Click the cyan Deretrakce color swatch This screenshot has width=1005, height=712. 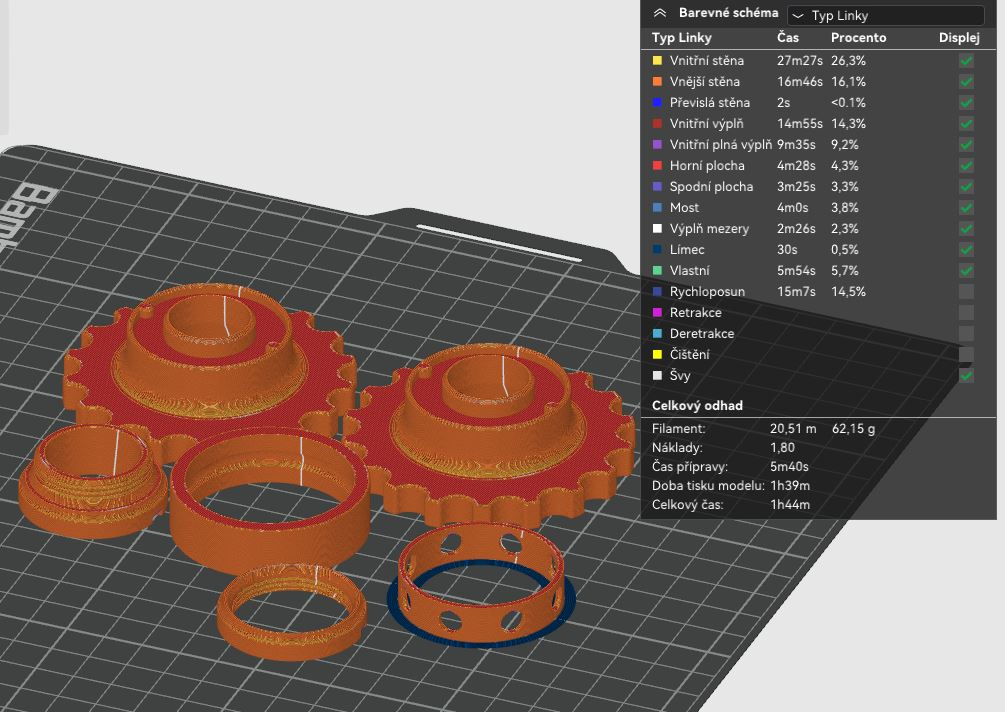pyautogui.click(x=657, y=334)
